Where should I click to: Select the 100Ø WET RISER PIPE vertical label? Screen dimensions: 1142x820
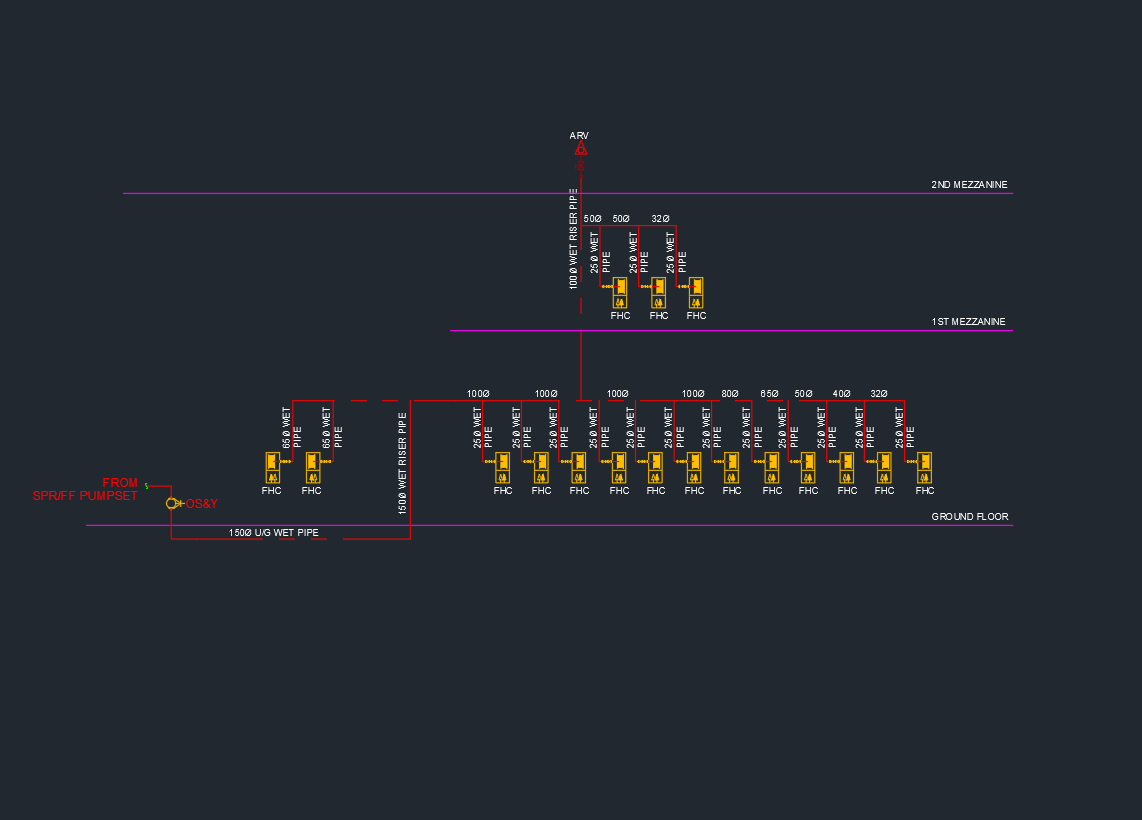click(574, 238)
